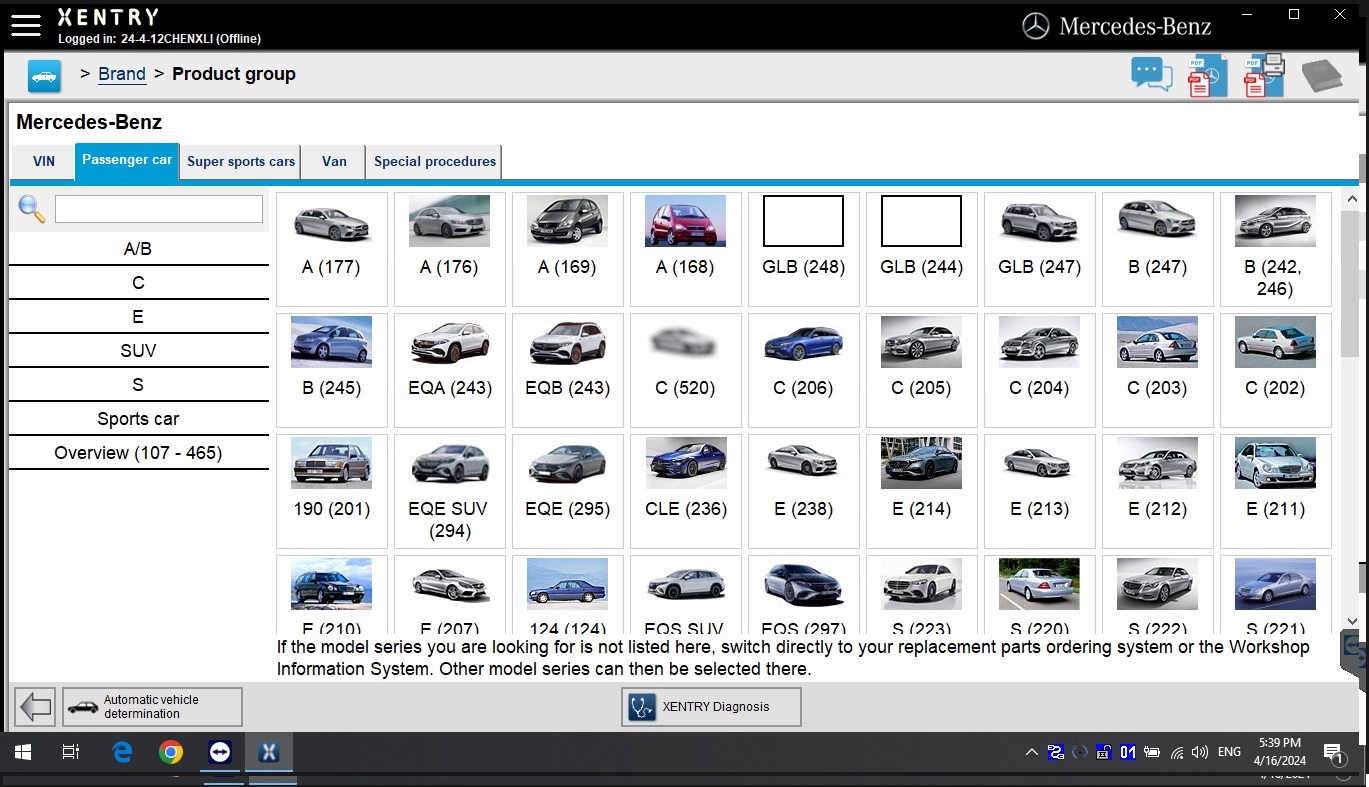Start Automatic vehicle determination
This screenshot has width=1369, height=787.
point(152,707)
